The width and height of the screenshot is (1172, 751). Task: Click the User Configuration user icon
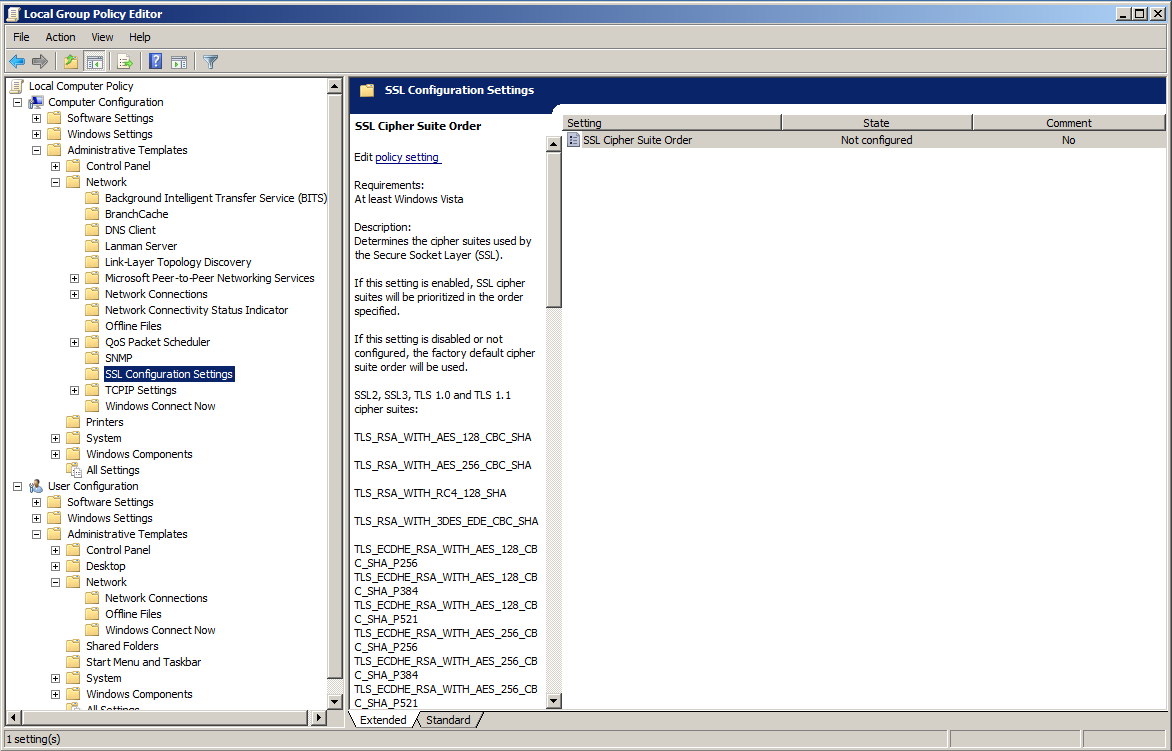36,486
